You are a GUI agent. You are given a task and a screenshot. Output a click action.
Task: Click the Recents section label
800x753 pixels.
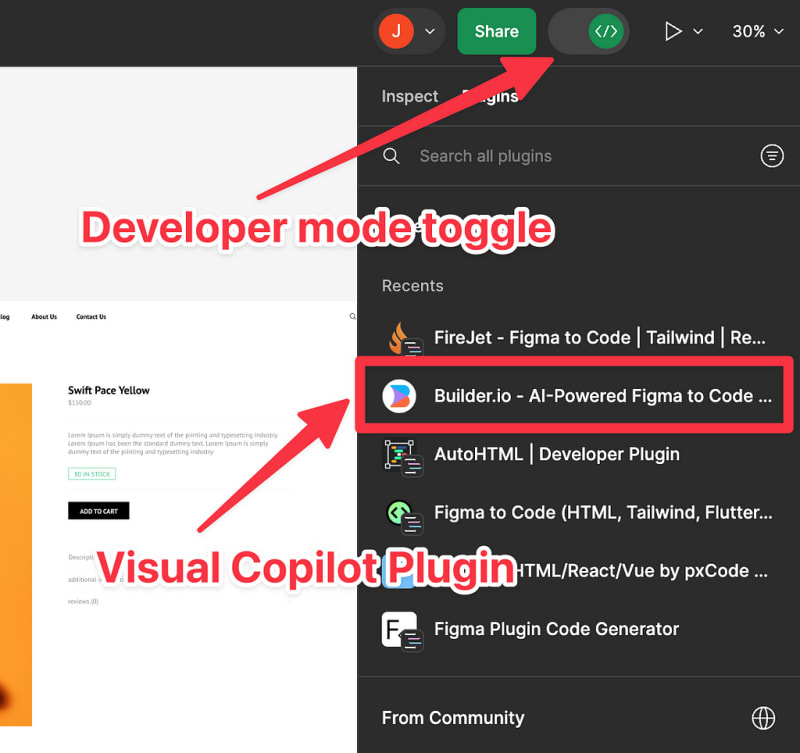click(412, 286)
